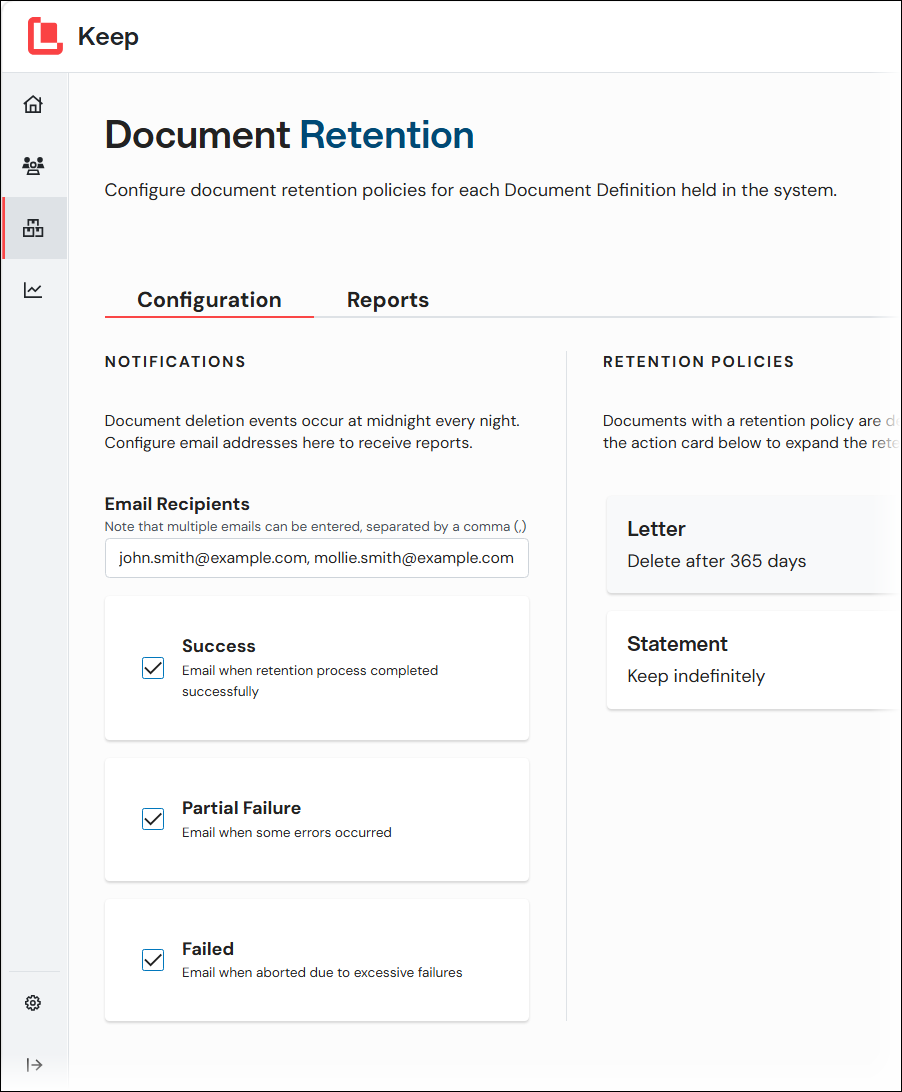Click 'Document deletion events occur at midnight' text
The image size is (902, 1092).
coord(312,432)
